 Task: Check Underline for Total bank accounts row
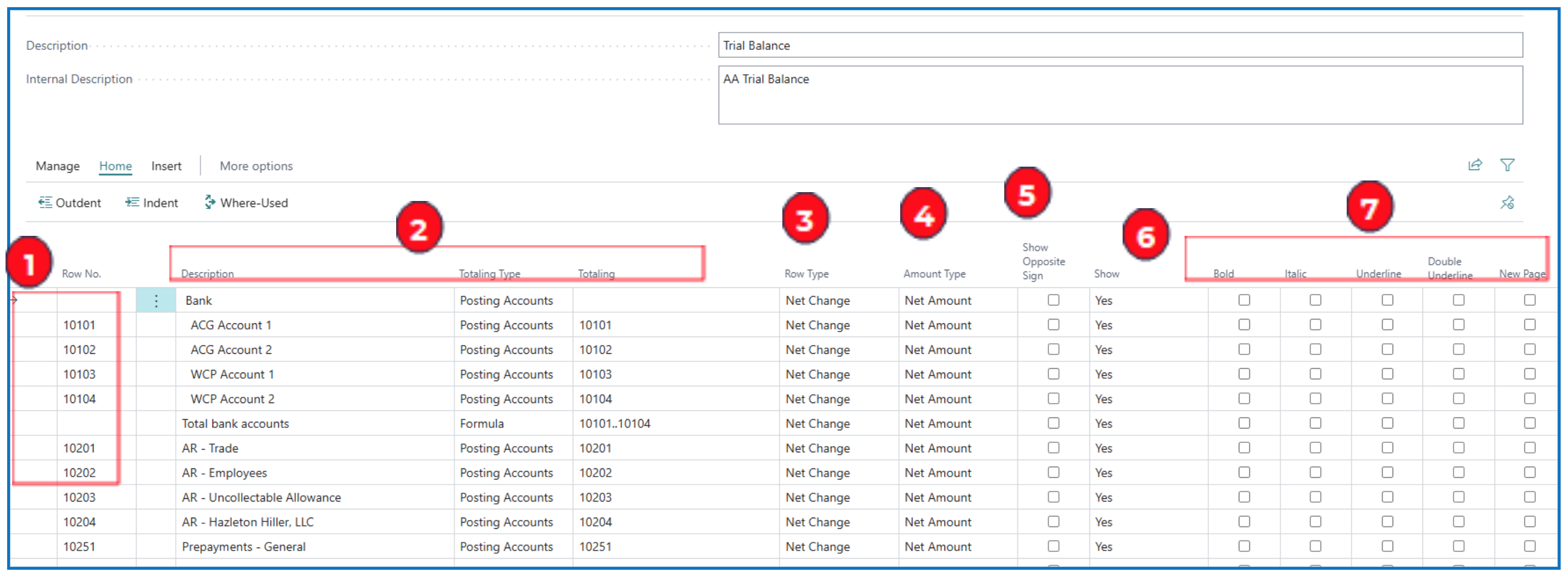coord(1387,424)
